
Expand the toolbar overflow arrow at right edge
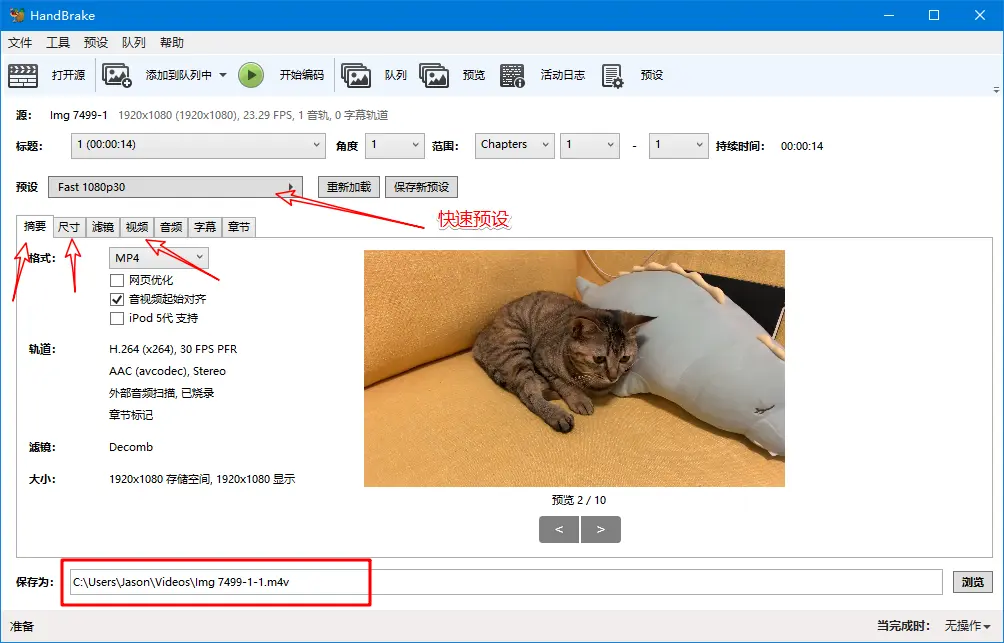tap(996, 90)
